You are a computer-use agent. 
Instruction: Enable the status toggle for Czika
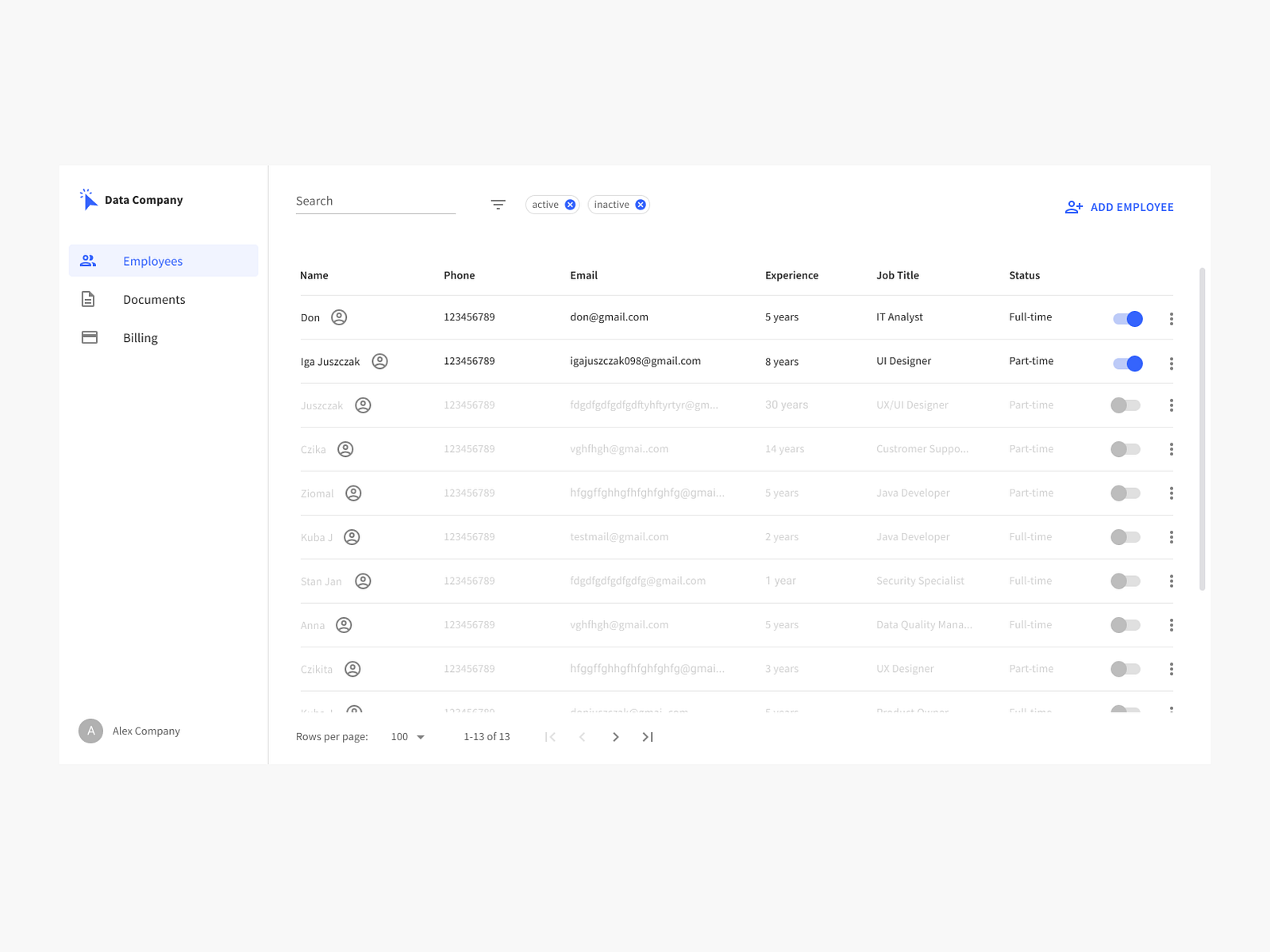tap(1125, 449)
